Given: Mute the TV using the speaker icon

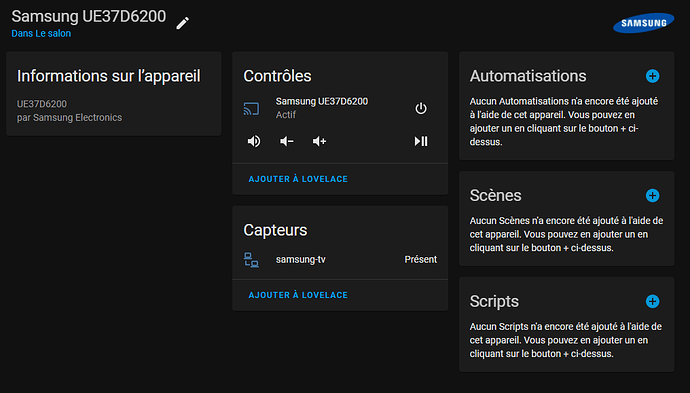Looking at the screenshot, I should [x=254, y=141].
